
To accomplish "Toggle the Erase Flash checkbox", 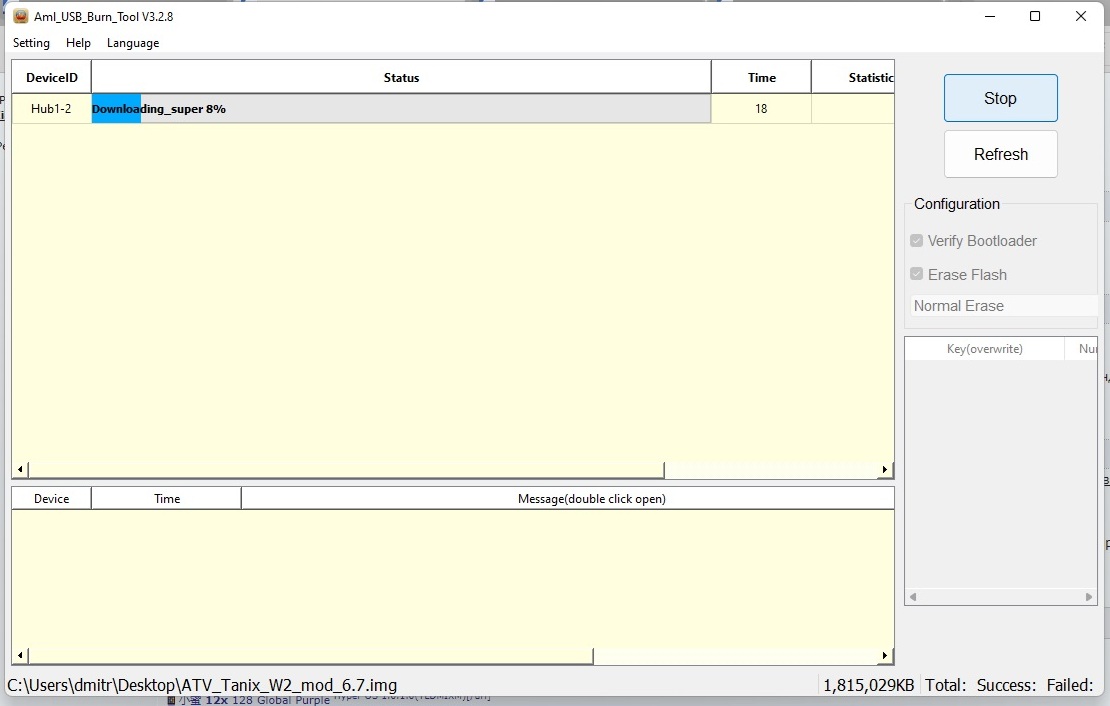I will [916, 274].
